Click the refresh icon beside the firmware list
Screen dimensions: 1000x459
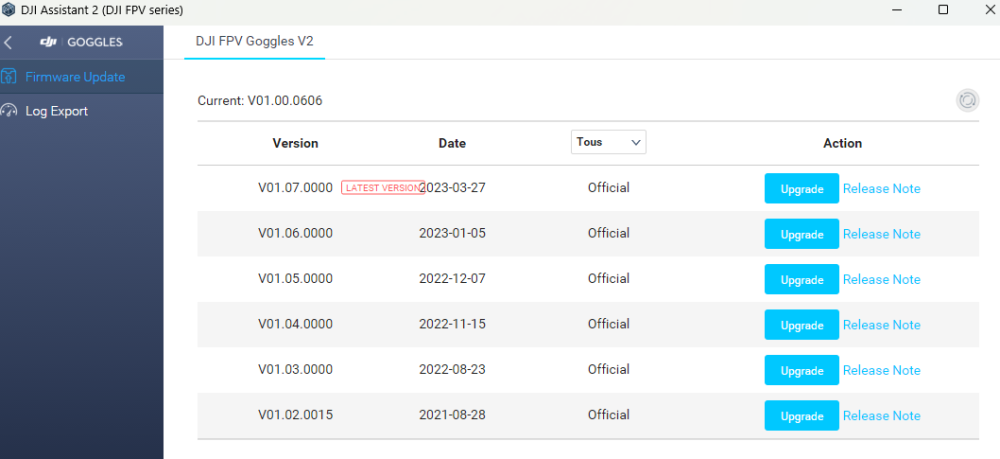(967, 100)
